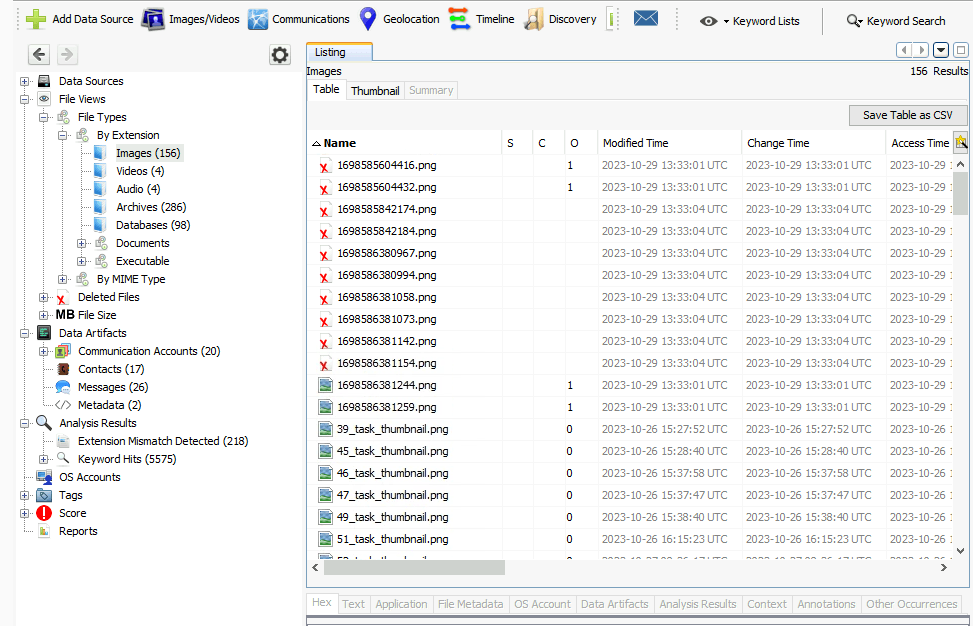Viewport: 973px width, 626px height.
Task: Click the Data Artifacts icon
Action: (x=44, y=333)
